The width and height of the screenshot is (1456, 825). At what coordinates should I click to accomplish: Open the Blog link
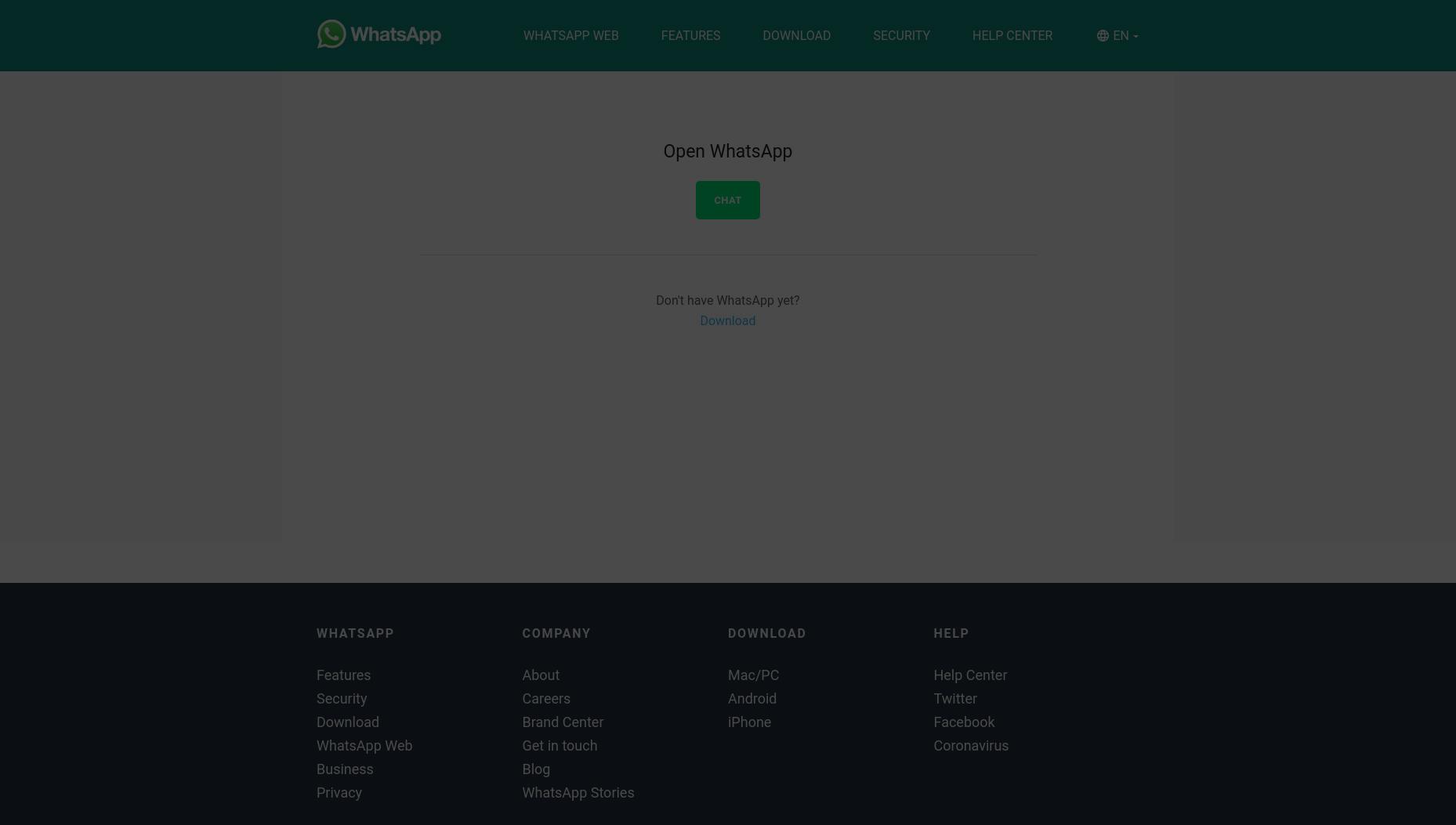536,769
